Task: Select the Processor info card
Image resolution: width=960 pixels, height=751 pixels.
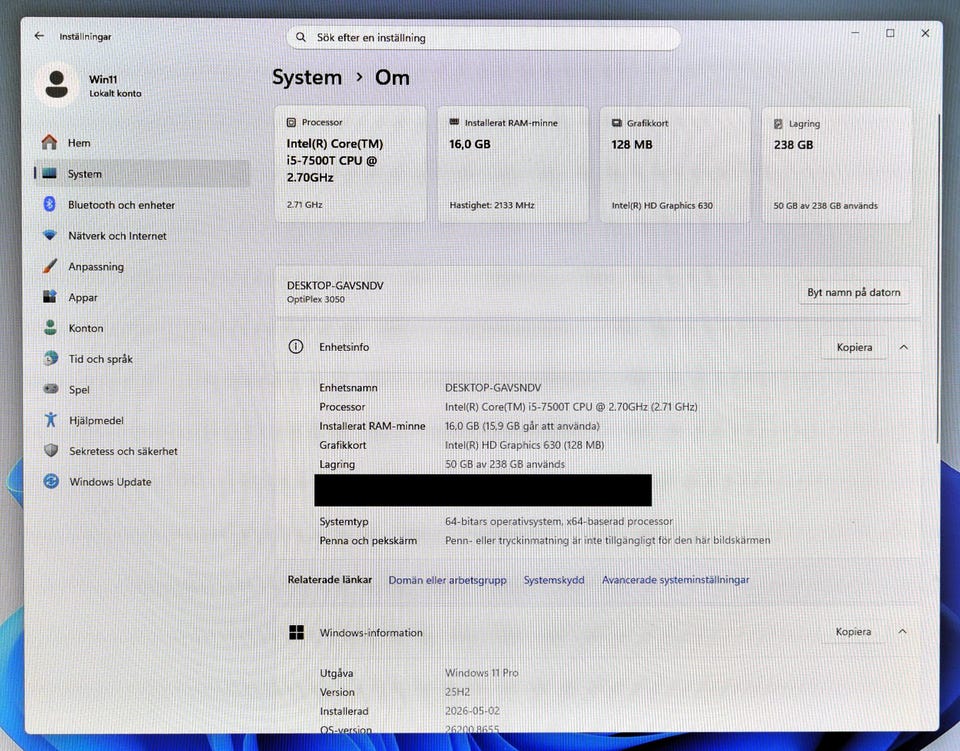Action: (350, 164)
